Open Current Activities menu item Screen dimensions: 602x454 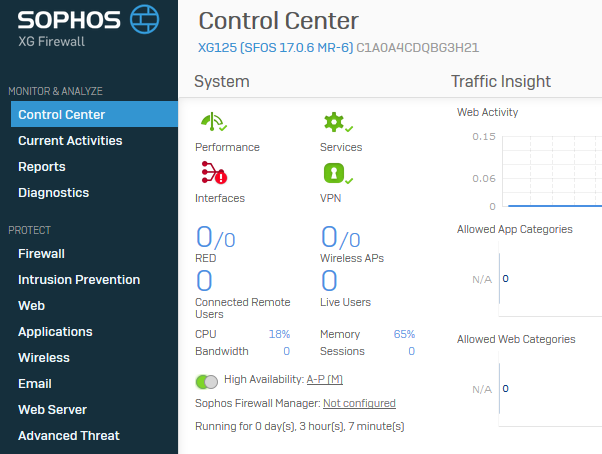(70, 140)
